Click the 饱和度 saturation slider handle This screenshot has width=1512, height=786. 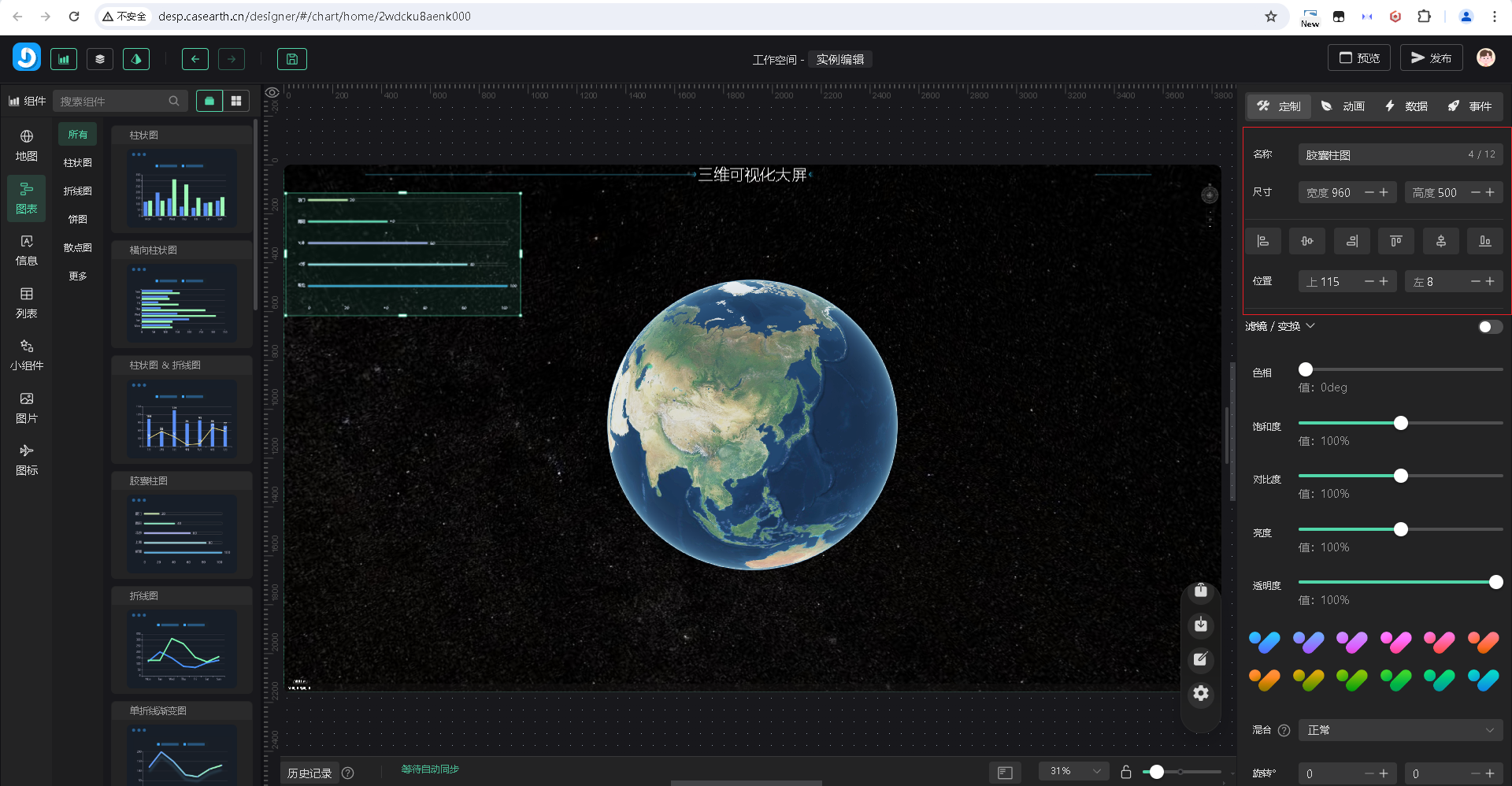(x=1401, y=424)
